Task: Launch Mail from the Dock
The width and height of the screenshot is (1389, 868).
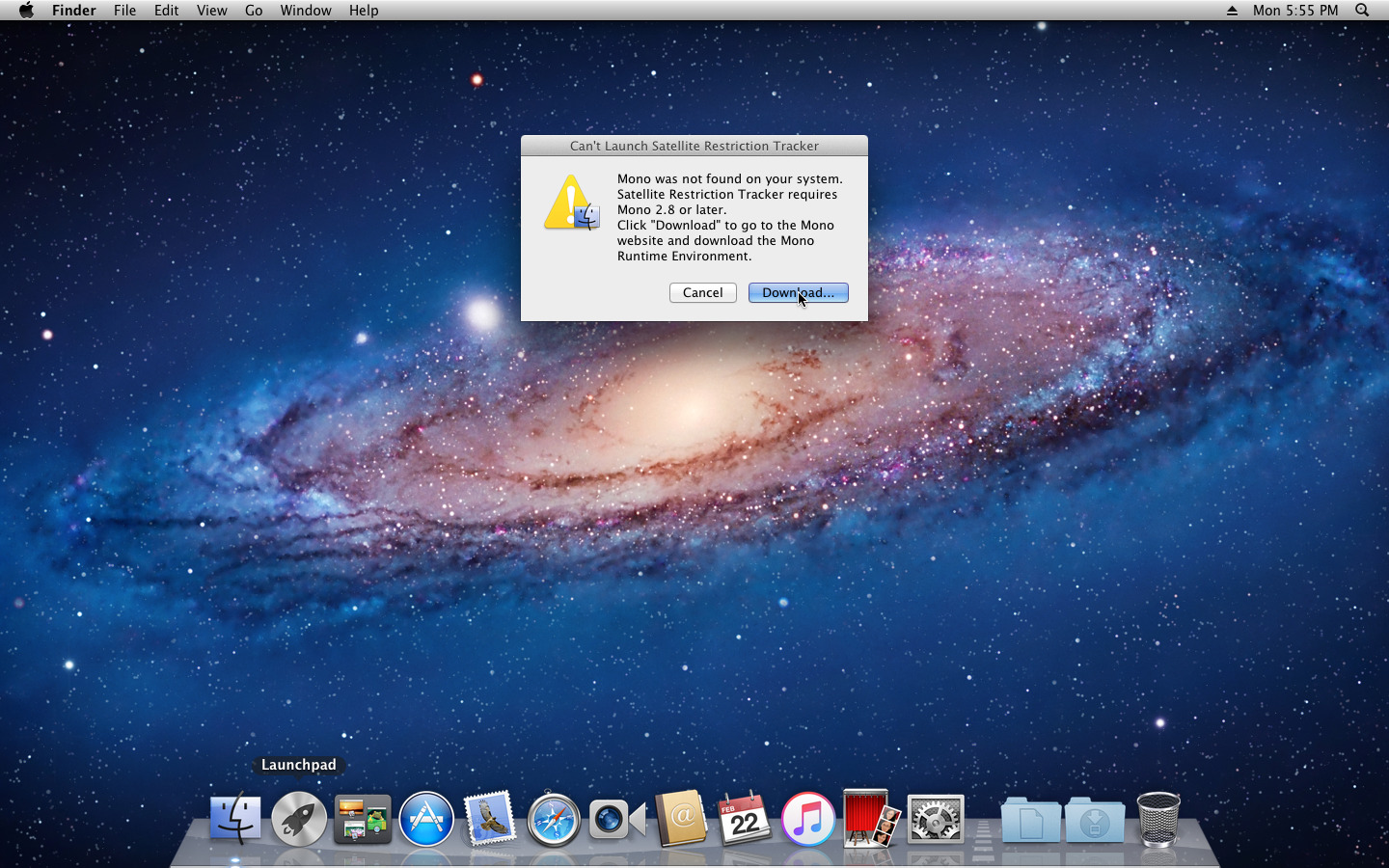Action: click(490, 819)
